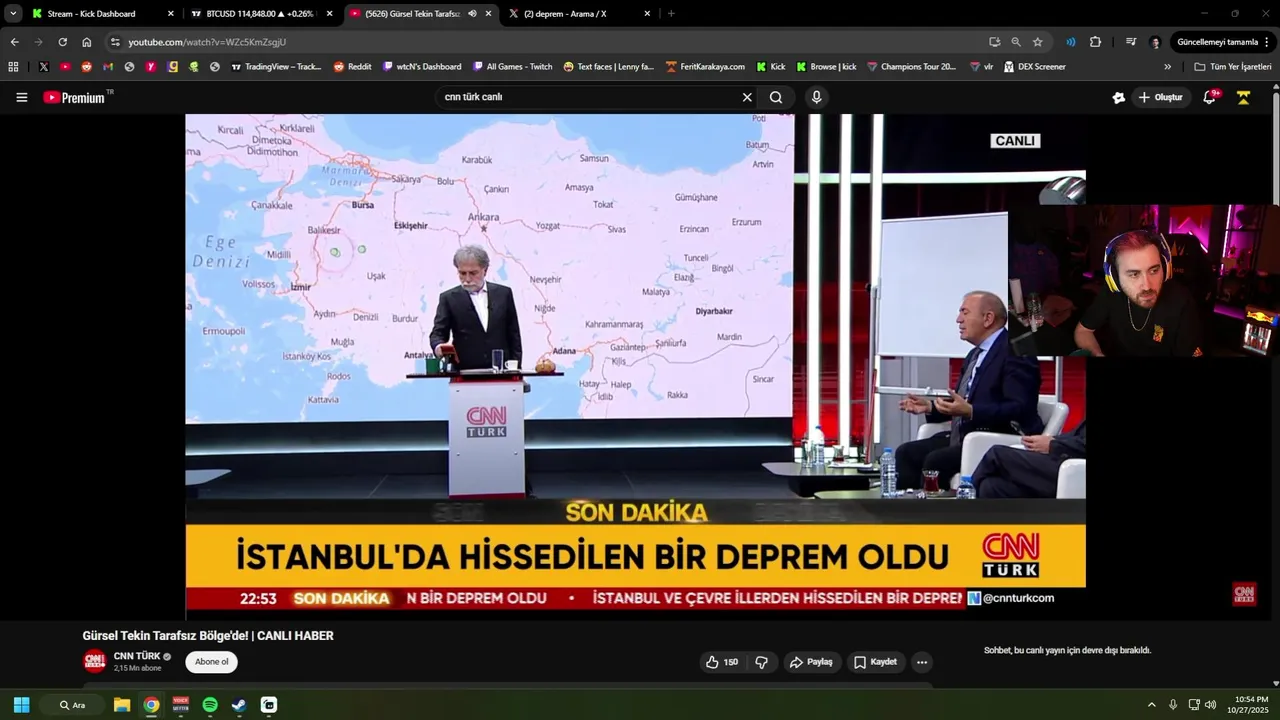Open Steam from the taskbar
The width and height of the screenshot is (1280, 720).
tap(239, 705)
